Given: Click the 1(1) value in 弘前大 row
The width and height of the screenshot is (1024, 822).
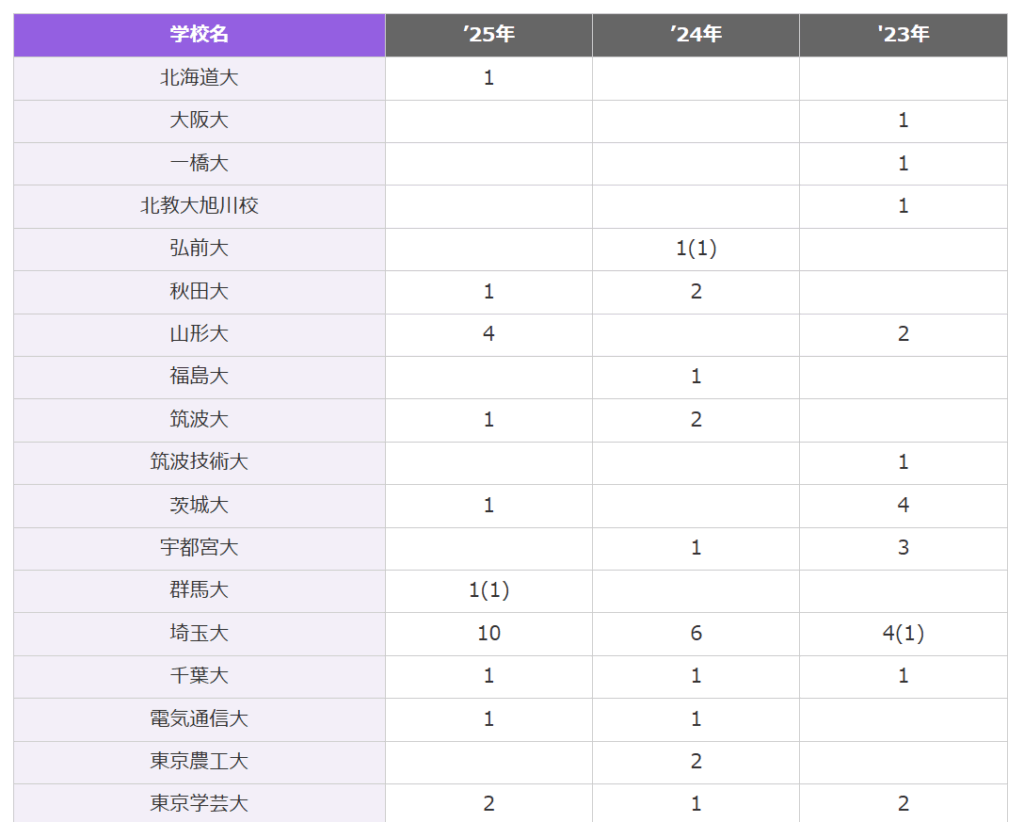Looking at the screenshot, I should pos(695,249).
